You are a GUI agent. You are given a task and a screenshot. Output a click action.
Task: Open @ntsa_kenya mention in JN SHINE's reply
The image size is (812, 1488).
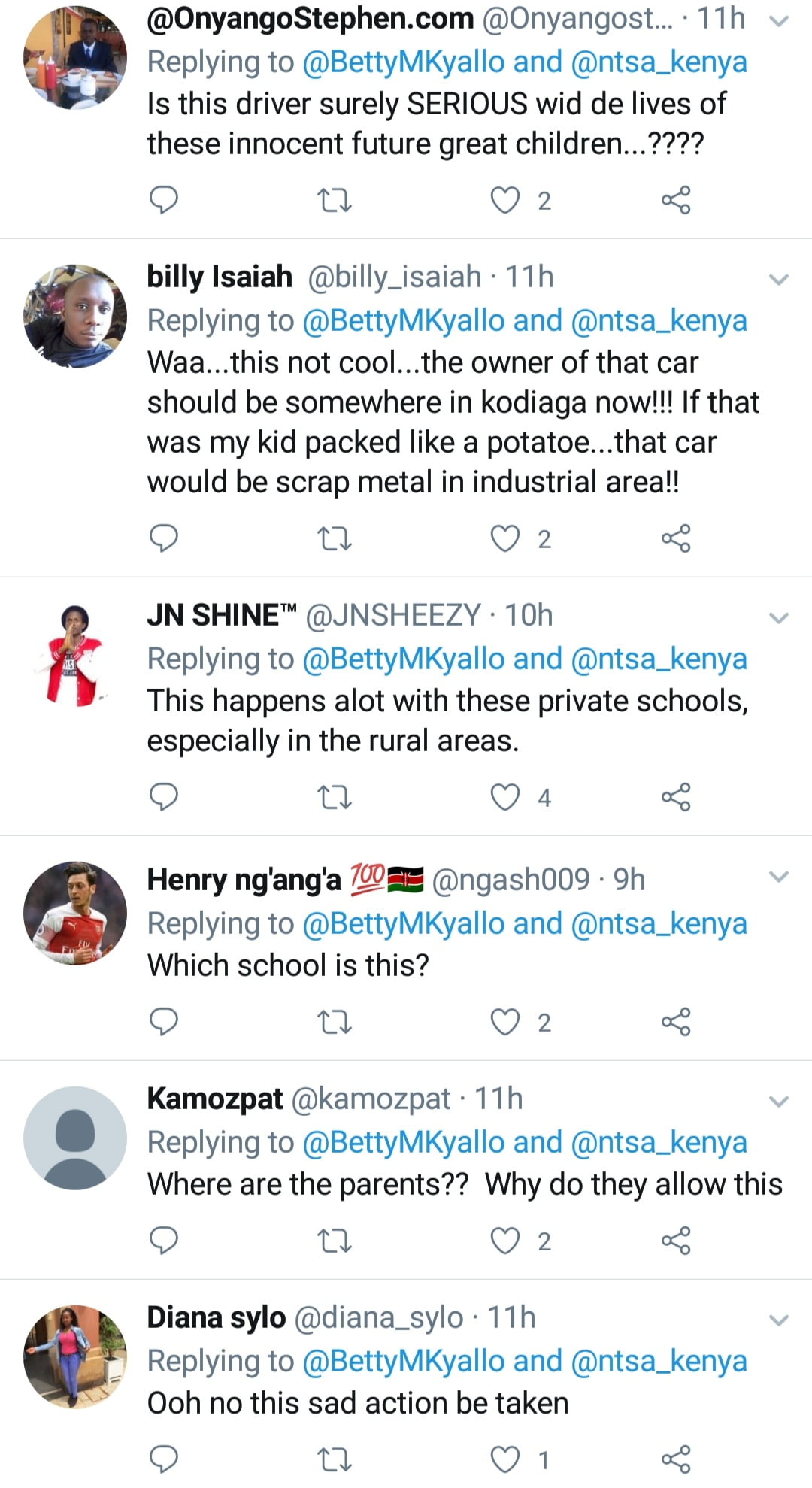tap(659, 659)
